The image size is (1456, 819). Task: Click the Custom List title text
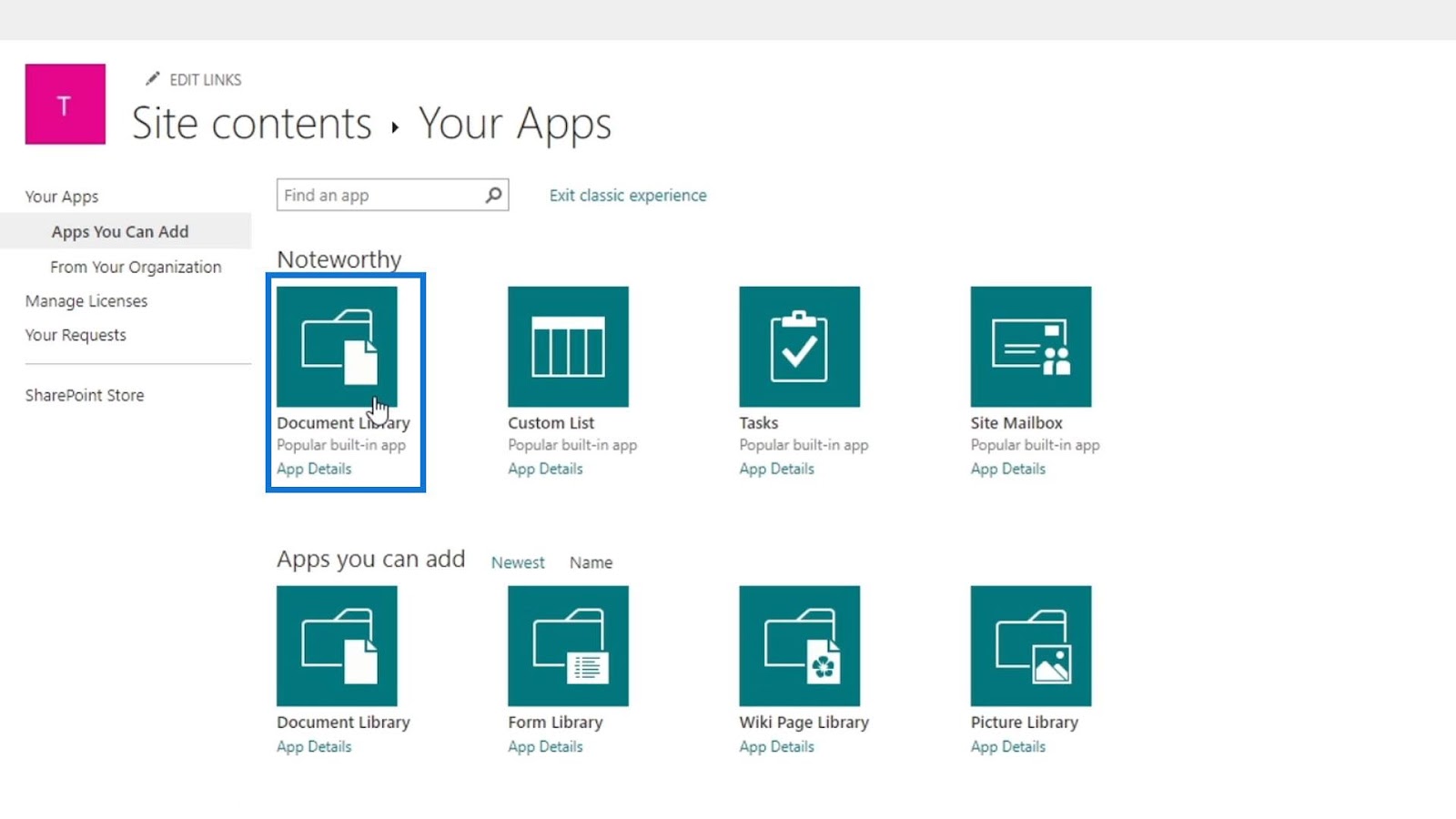[551, 423]
